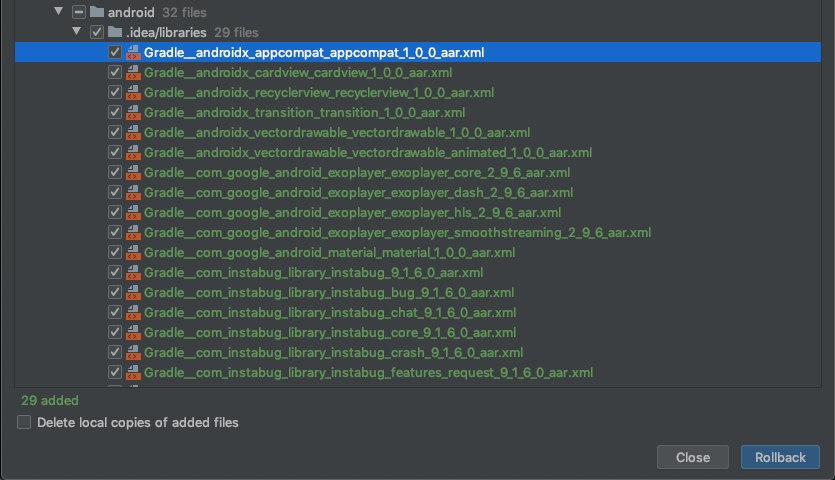
Task: Click the file icon beside material_1_0_0_aar.xml
Action: coord(133,252)
